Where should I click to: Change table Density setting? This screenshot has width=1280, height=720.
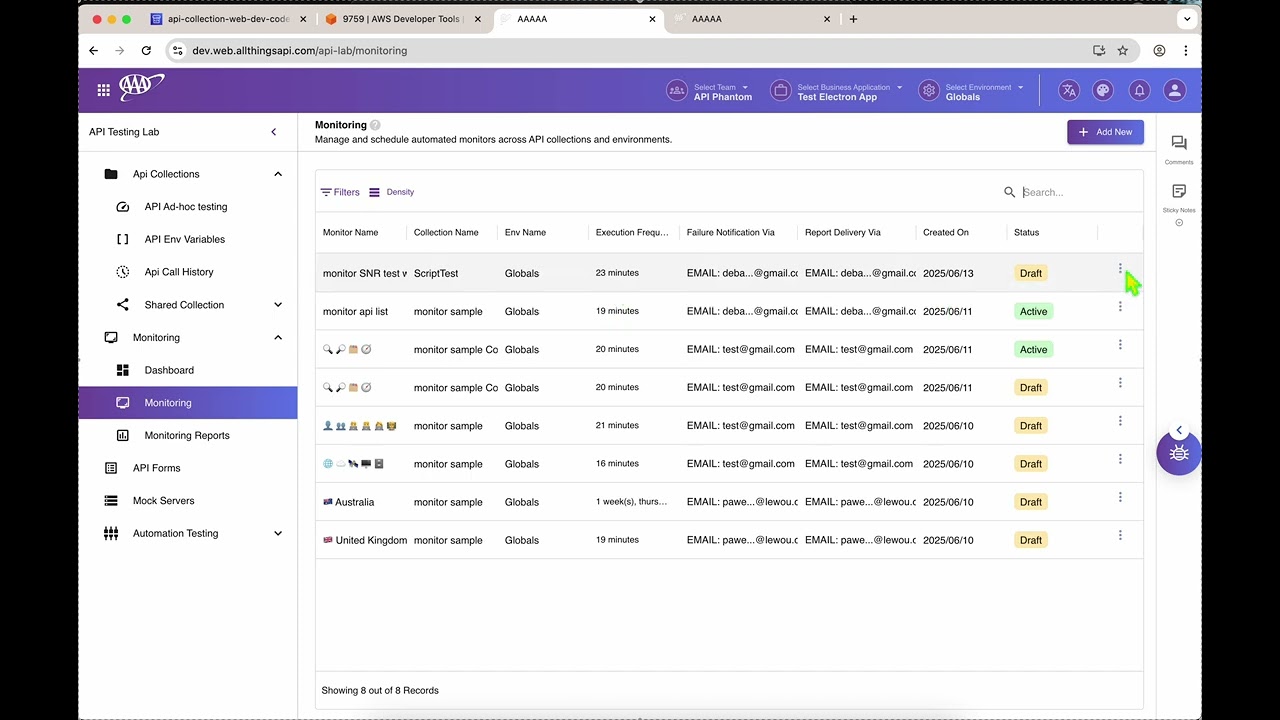tap(391, 192)
